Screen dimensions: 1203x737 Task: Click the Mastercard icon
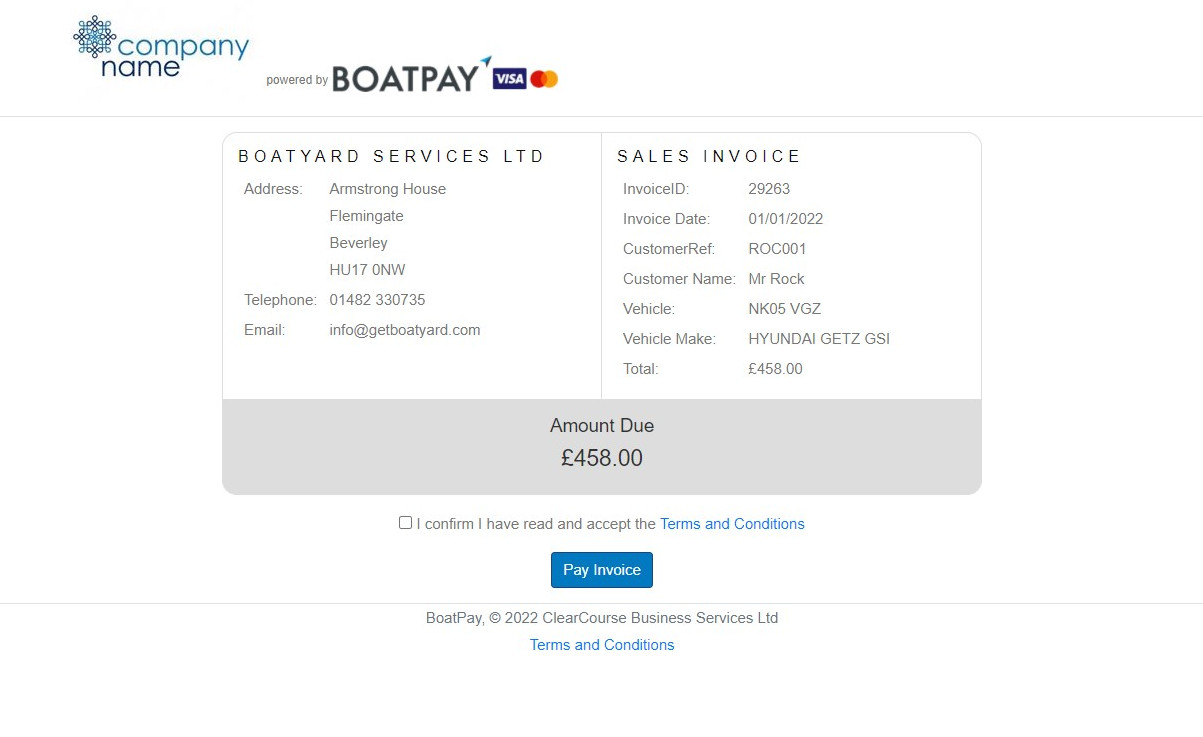[x=544, y=79]
